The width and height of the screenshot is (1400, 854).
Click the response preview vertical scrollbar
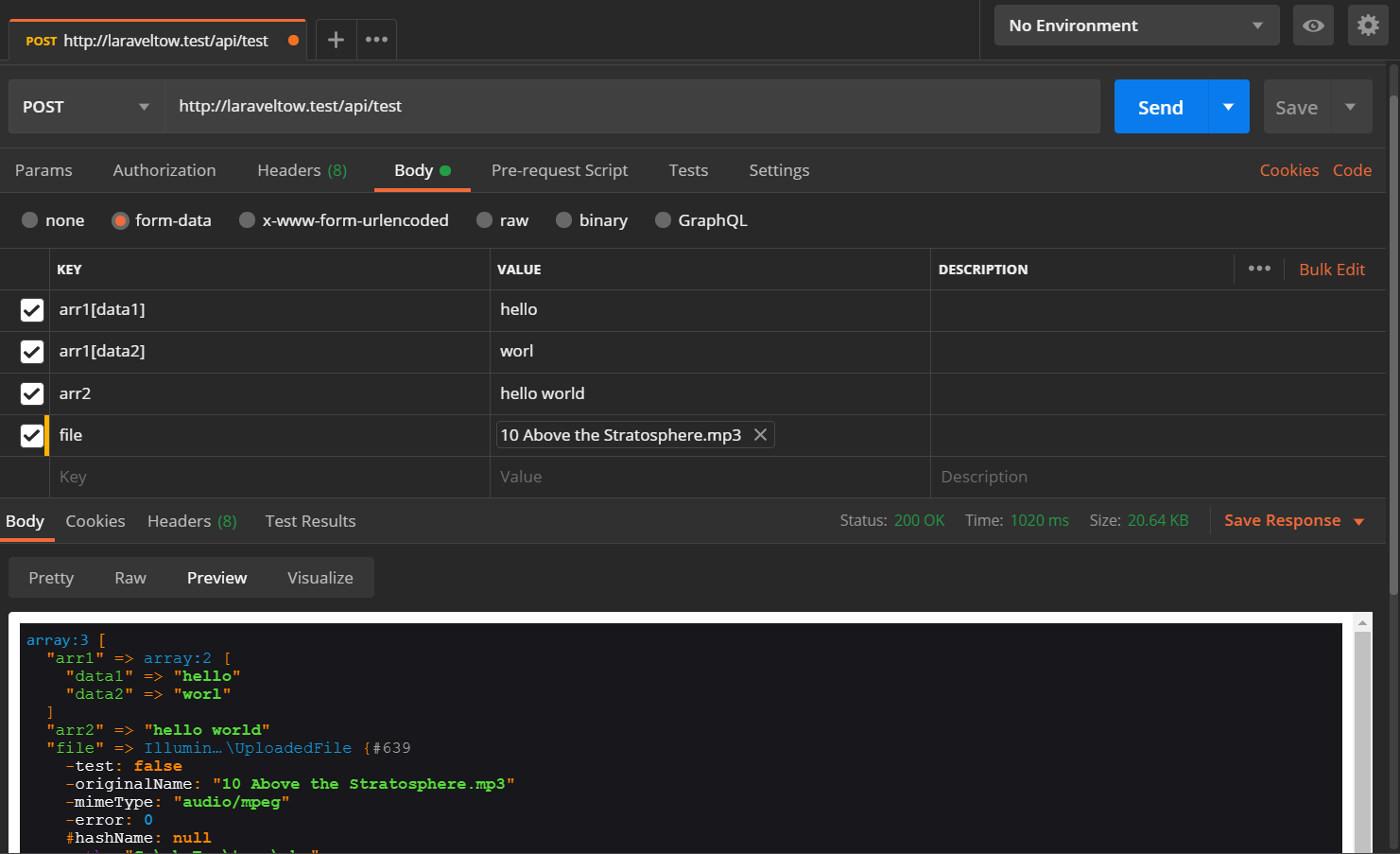tap(1362, 738)
